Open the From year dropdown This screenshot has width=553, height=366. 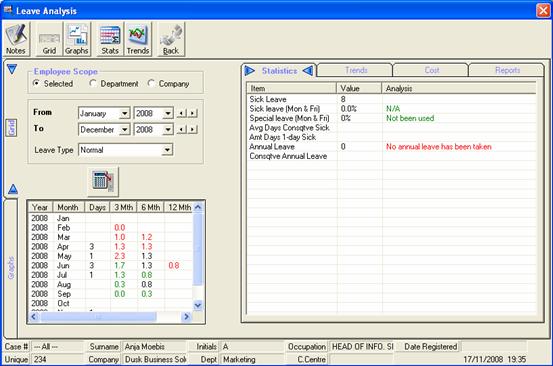168,114
